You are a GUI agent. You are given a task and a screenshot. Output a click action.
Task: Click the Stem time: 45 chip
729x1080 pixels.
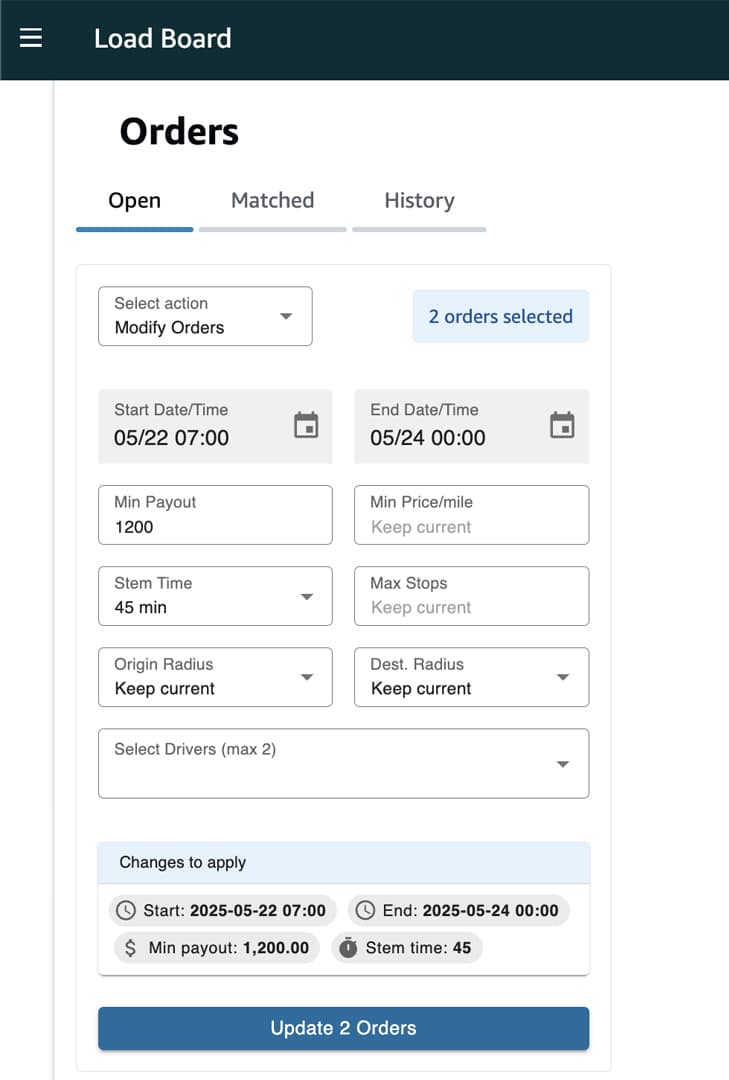tap(407, 948)
